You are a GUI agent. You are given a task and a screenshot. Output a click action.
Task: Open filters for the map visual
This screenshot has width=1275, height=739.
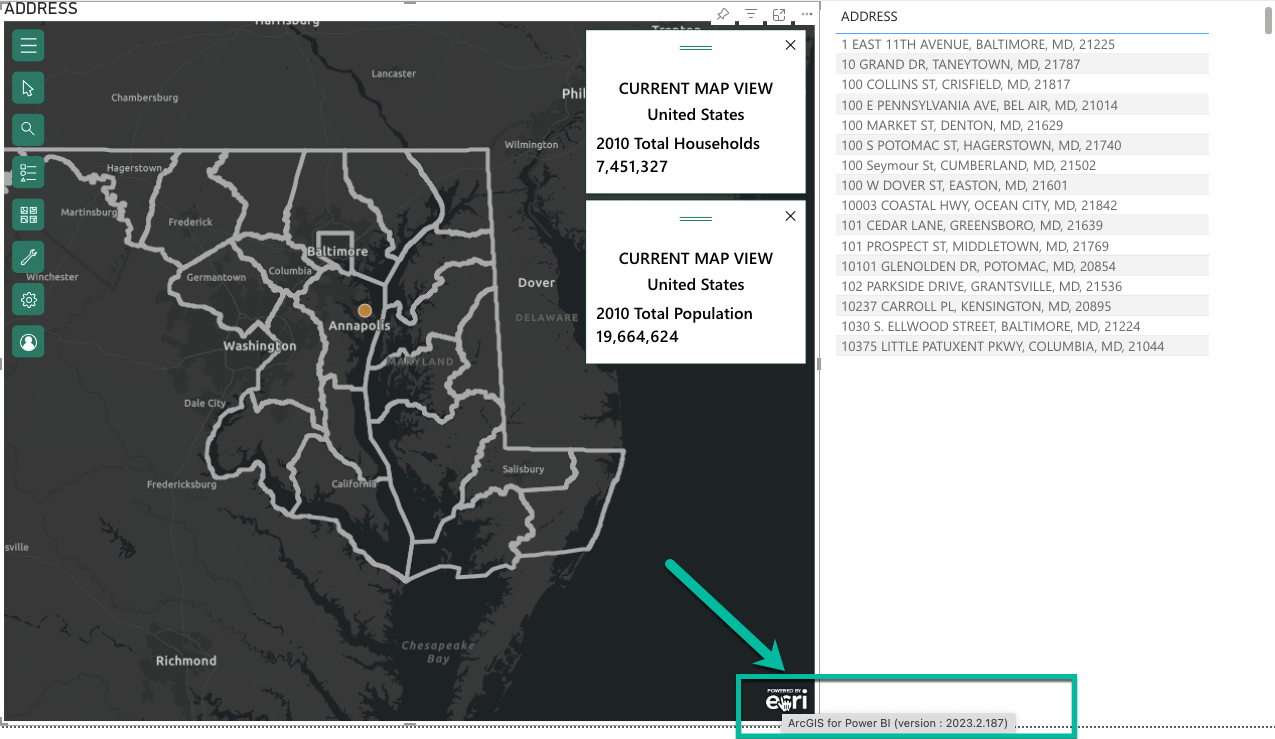750,14
